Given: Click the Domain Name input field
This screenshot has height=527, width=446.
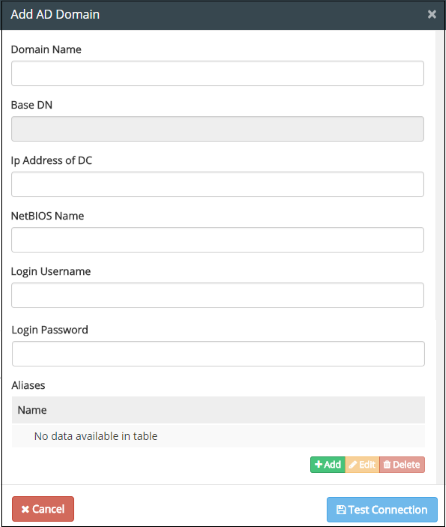Looking at the screenshot, I should click(x=217, y=73).
